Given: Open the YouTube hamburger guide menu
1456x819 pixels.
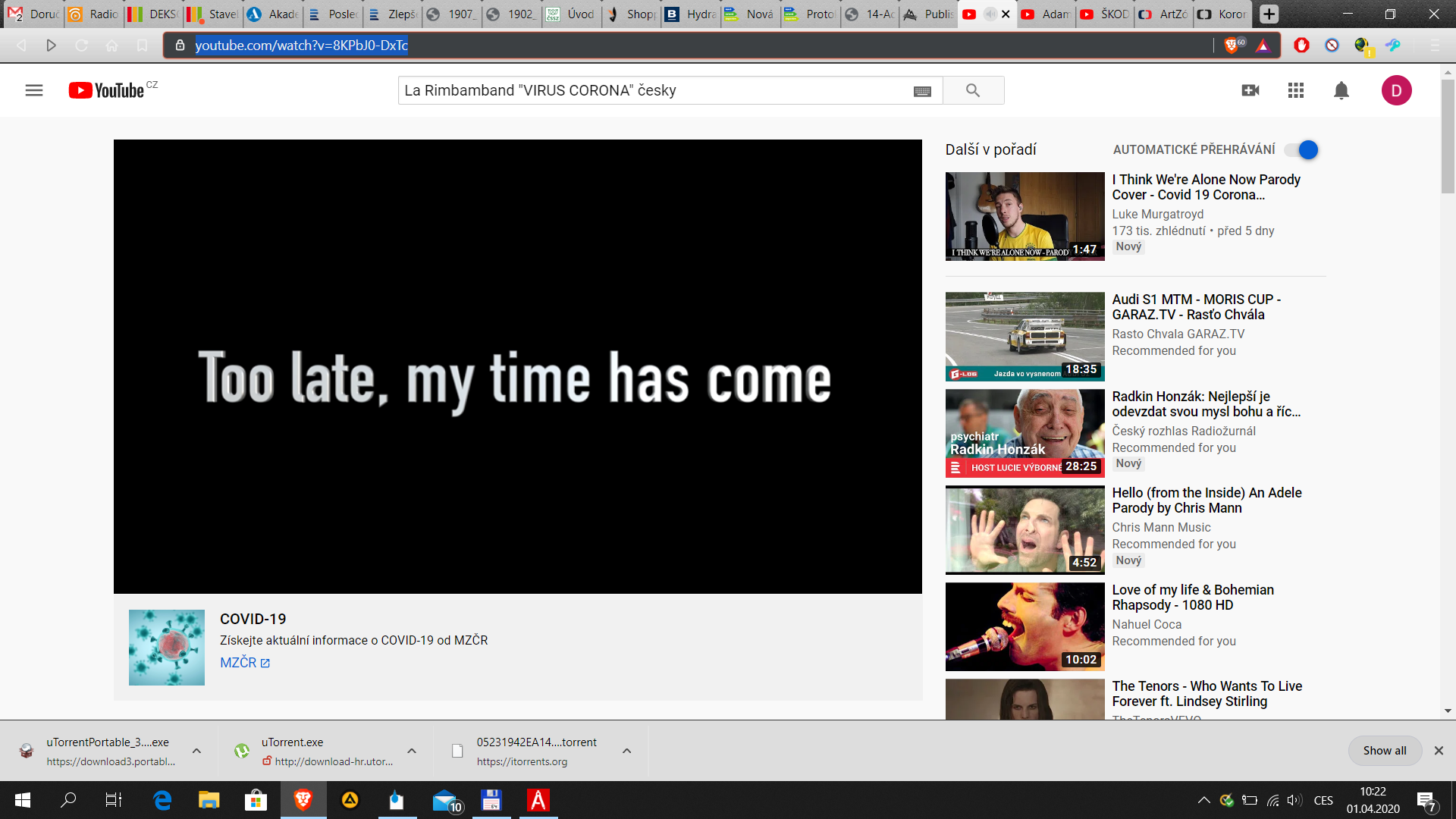Looking at the screenshot, I should [34, 90].
